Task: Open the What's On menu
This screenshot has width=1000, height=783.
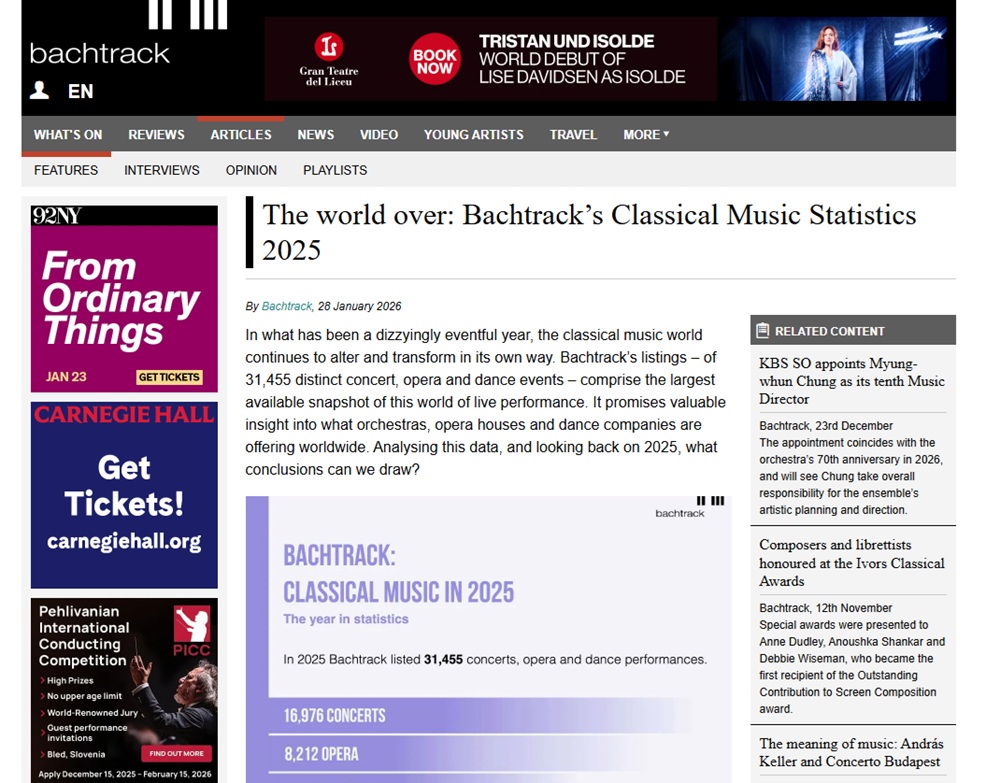Action: coord(68,135)
